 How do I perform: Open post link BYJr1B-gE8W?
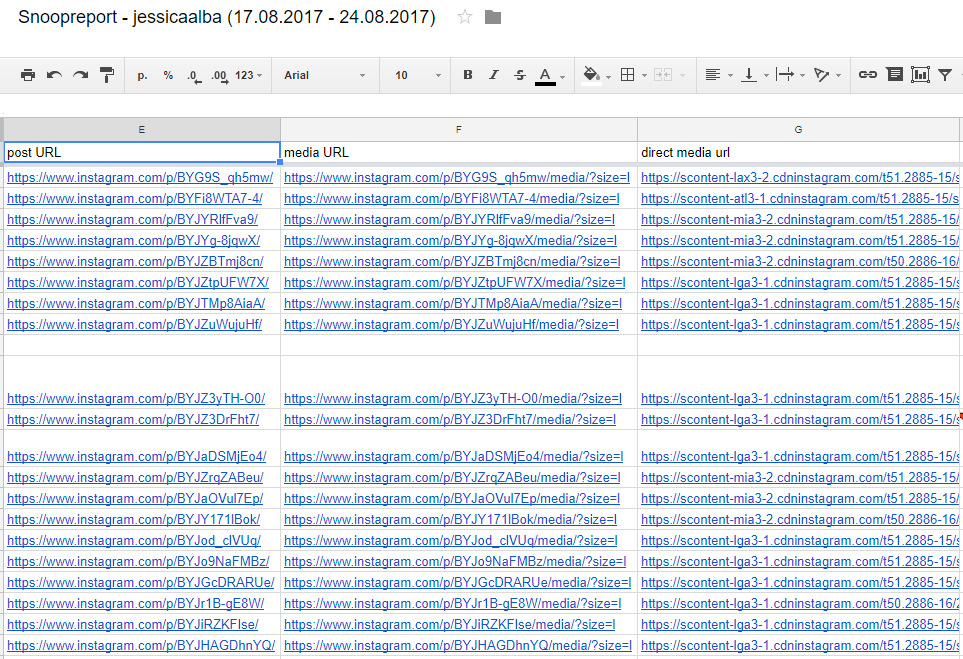[x=136, y=604]
